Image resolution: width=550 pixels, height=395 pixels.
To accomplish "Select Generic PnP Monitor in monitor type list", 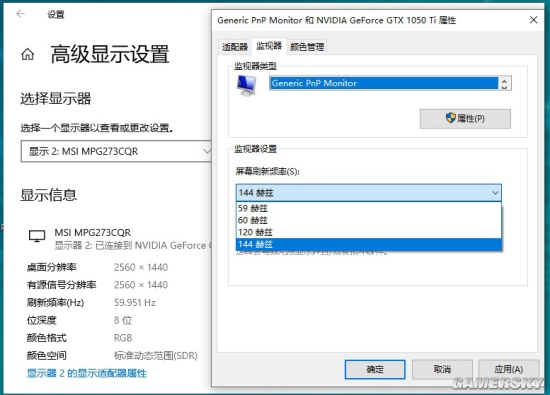I will coord(384,83).
